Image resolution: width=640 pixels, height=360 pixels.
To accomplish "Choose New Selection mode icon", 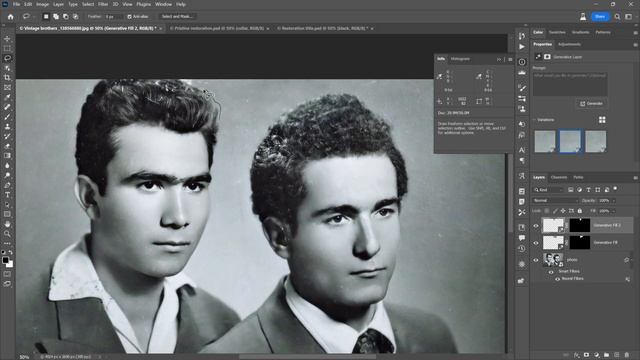I will (x=46, y=17).
